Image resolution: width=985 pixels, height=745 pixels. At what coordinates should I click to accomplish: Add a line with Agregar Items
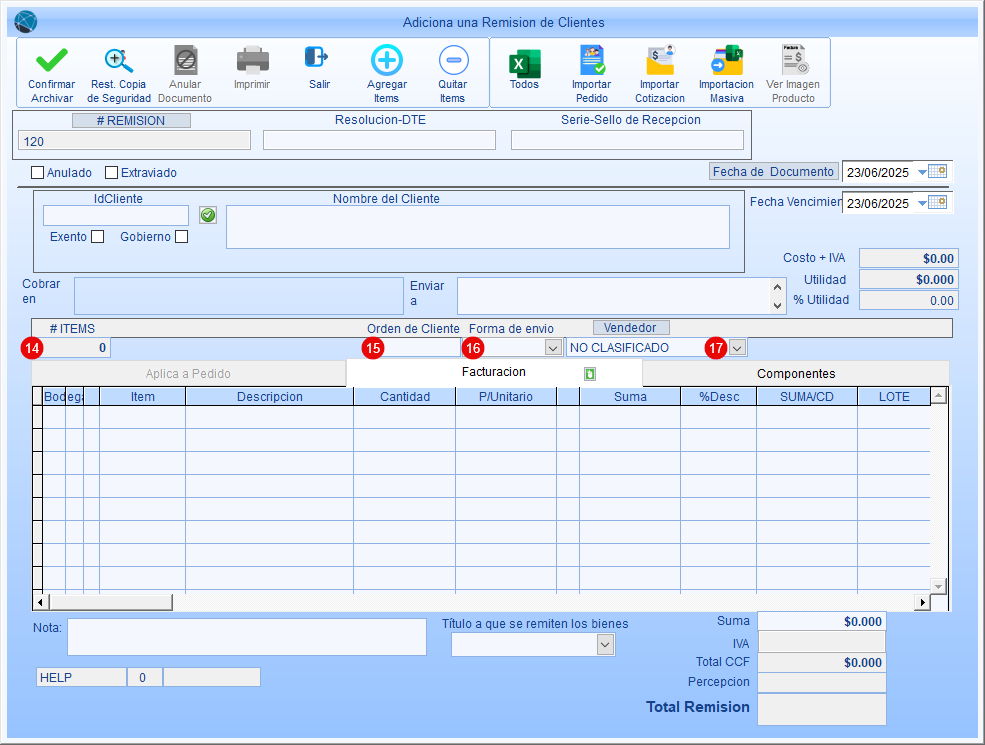pos(386,62)
